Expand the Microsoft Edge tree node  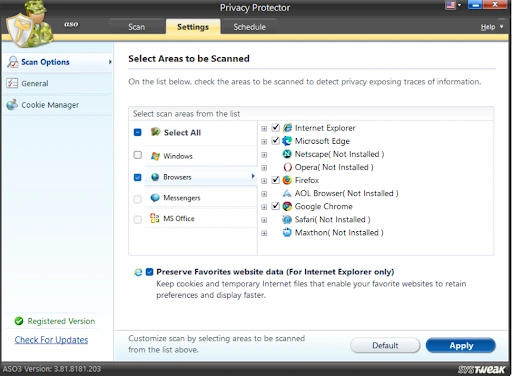pyautogui.click(x=264, y=142)
